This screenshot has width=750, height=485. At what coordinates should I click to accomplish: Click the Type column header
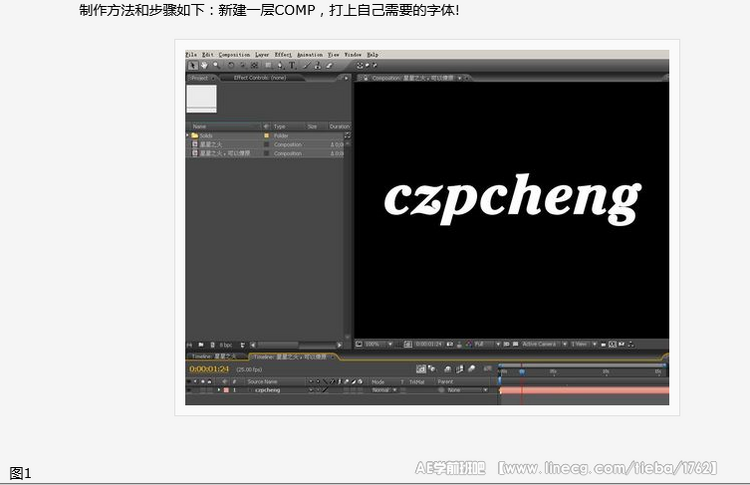(279, 126)
